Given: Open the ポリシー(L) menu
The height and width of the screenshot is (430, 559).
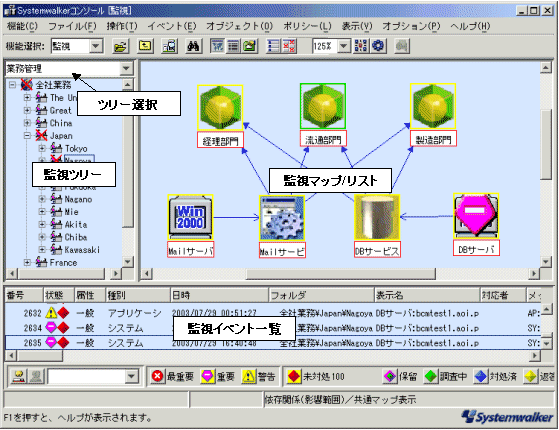Looking at the screenshot, I should [307, 26].
